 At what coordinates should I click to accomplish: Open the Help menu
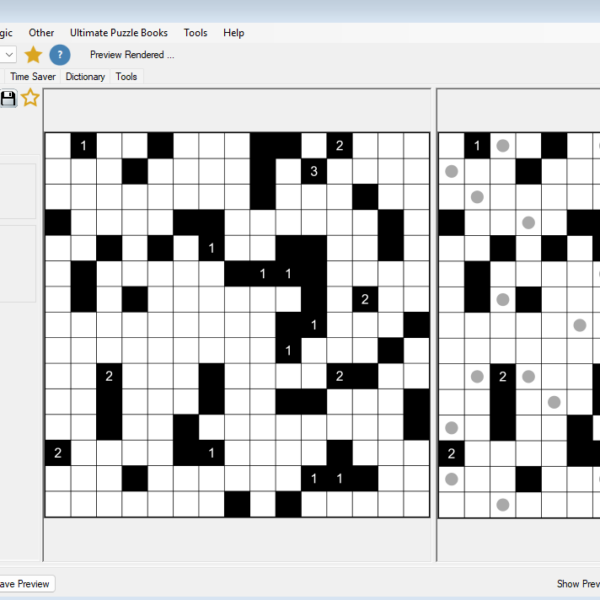point(234,33)
